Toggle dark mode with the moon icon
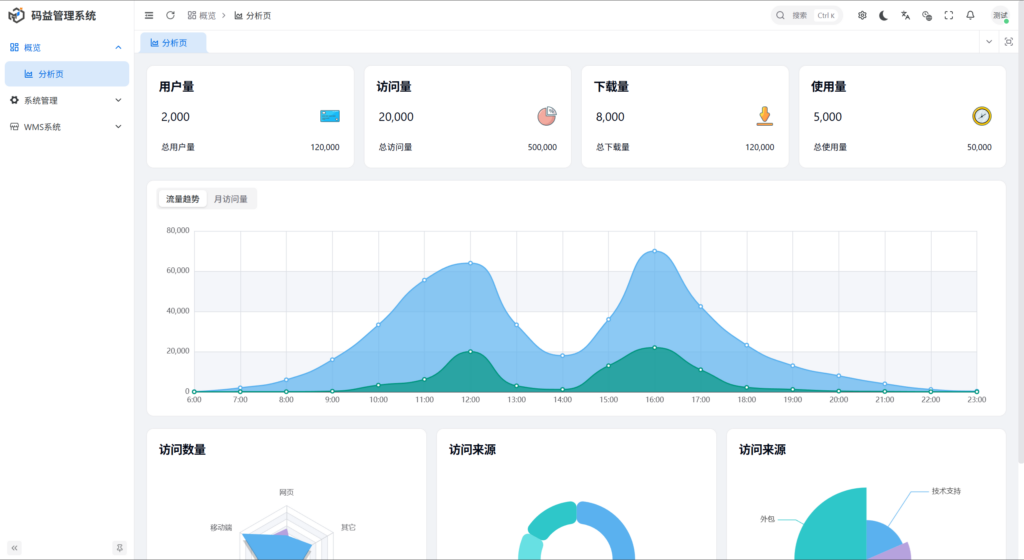The width and height of the screenshot is (1024, 560). tap(883, 15)
